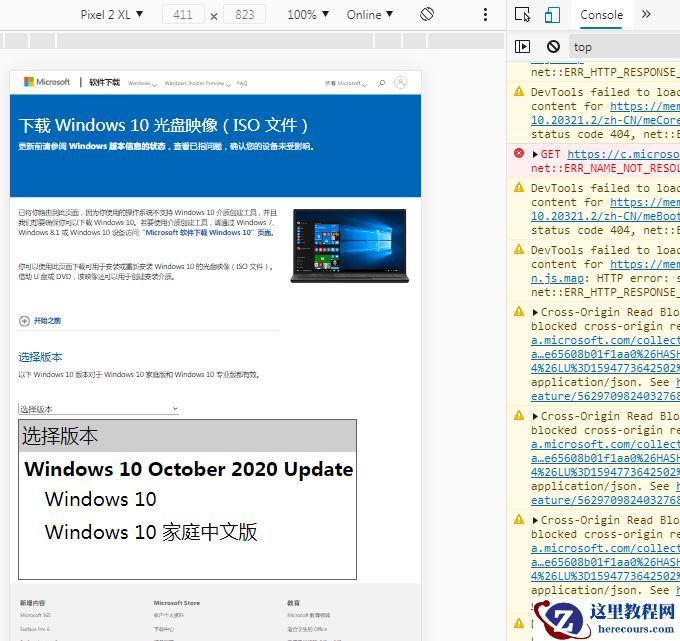
Task: Expand the first Cross-Origin Read Blocking warning
Action: pyautogui.click(x=535, y=312)
